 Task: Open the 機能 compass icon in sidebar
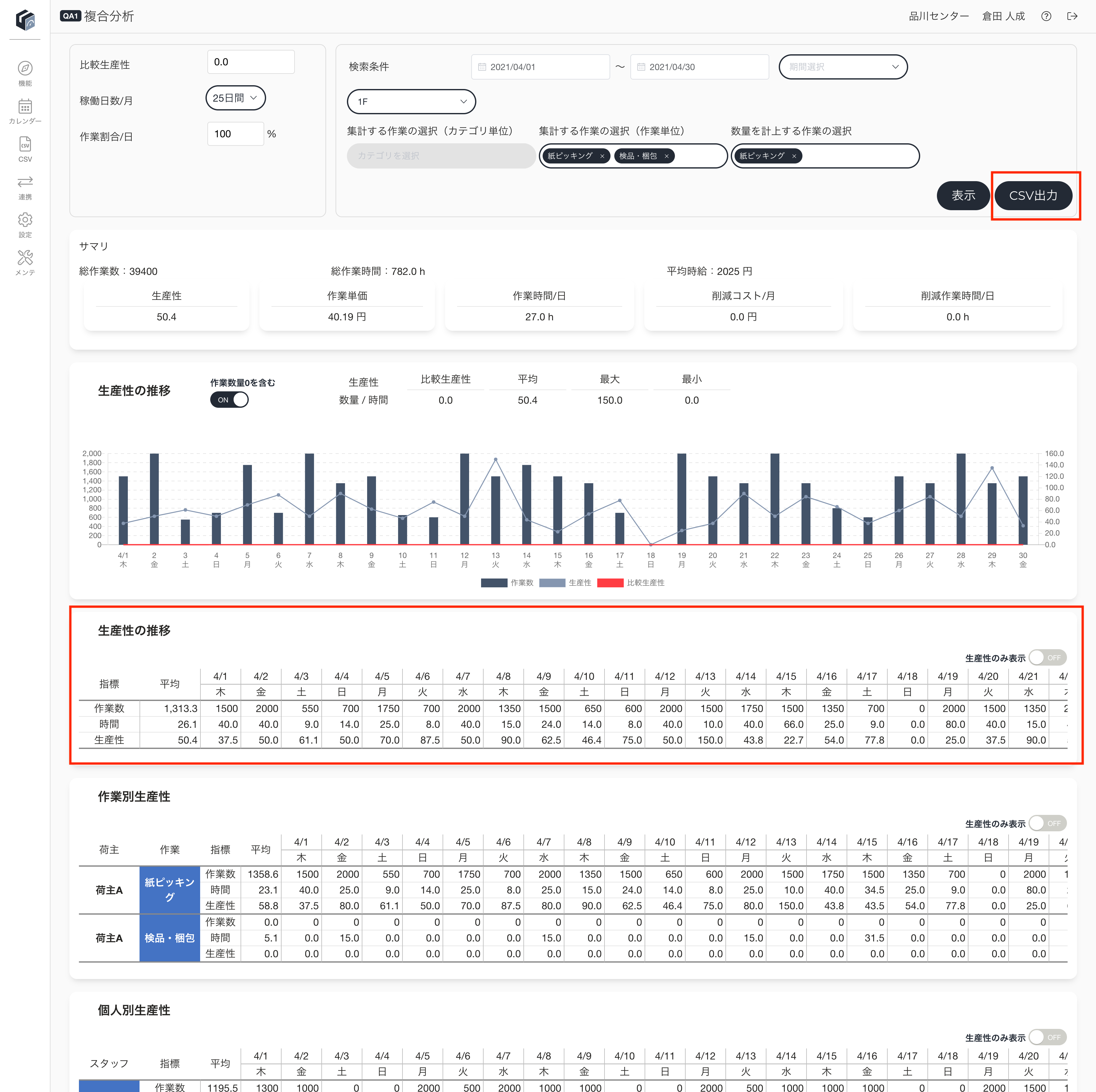[x=25, y=68]
